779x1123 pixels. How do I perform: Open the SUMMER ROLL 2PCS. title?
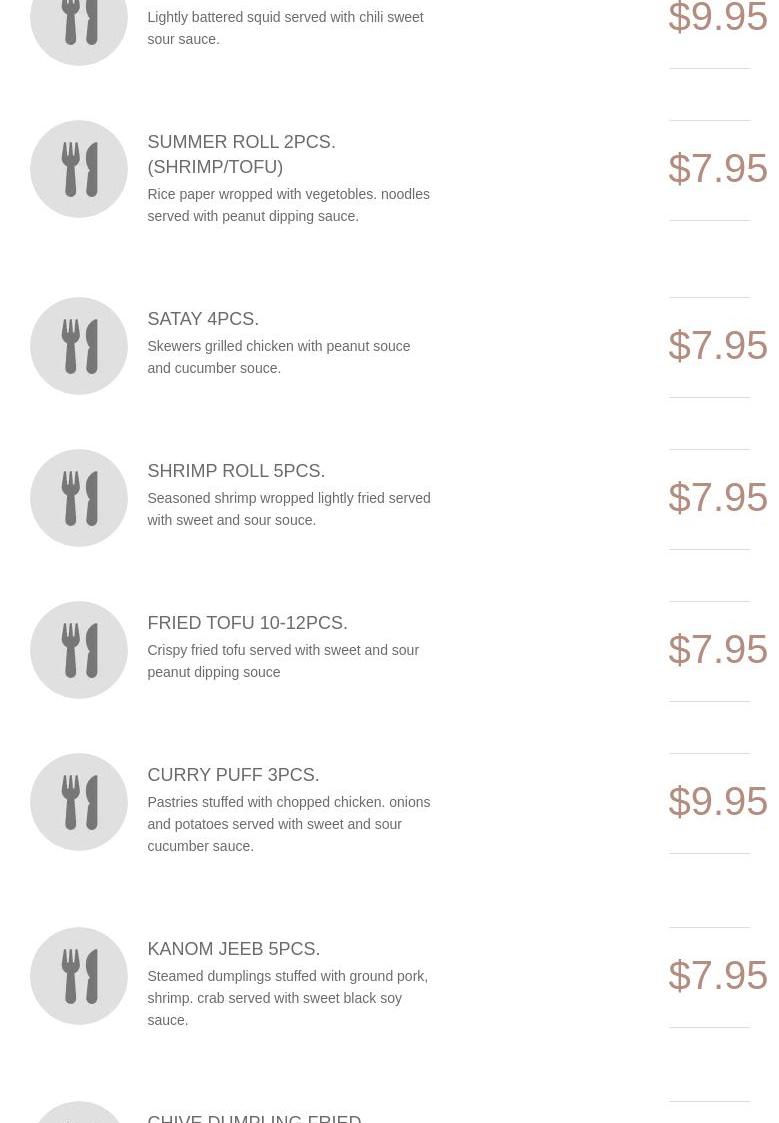click(241, 154)
